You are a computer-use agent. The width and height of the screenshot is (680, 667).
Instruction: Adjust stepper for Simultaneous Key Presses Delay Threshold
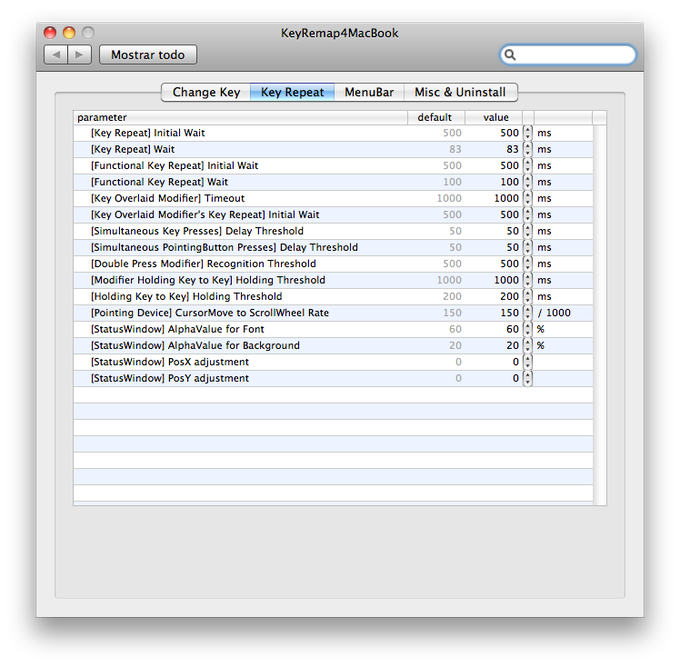coord(527,231)
